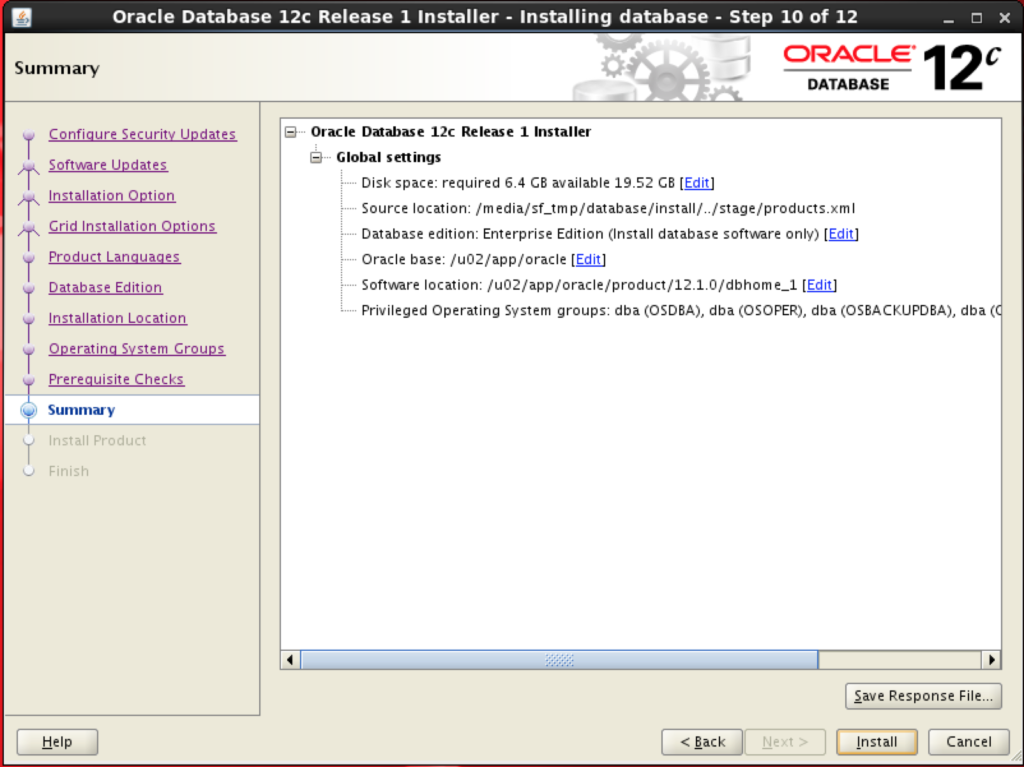Collapse the Global settings tree node
Screen dimensions: 1024x767
click(316, 157)
